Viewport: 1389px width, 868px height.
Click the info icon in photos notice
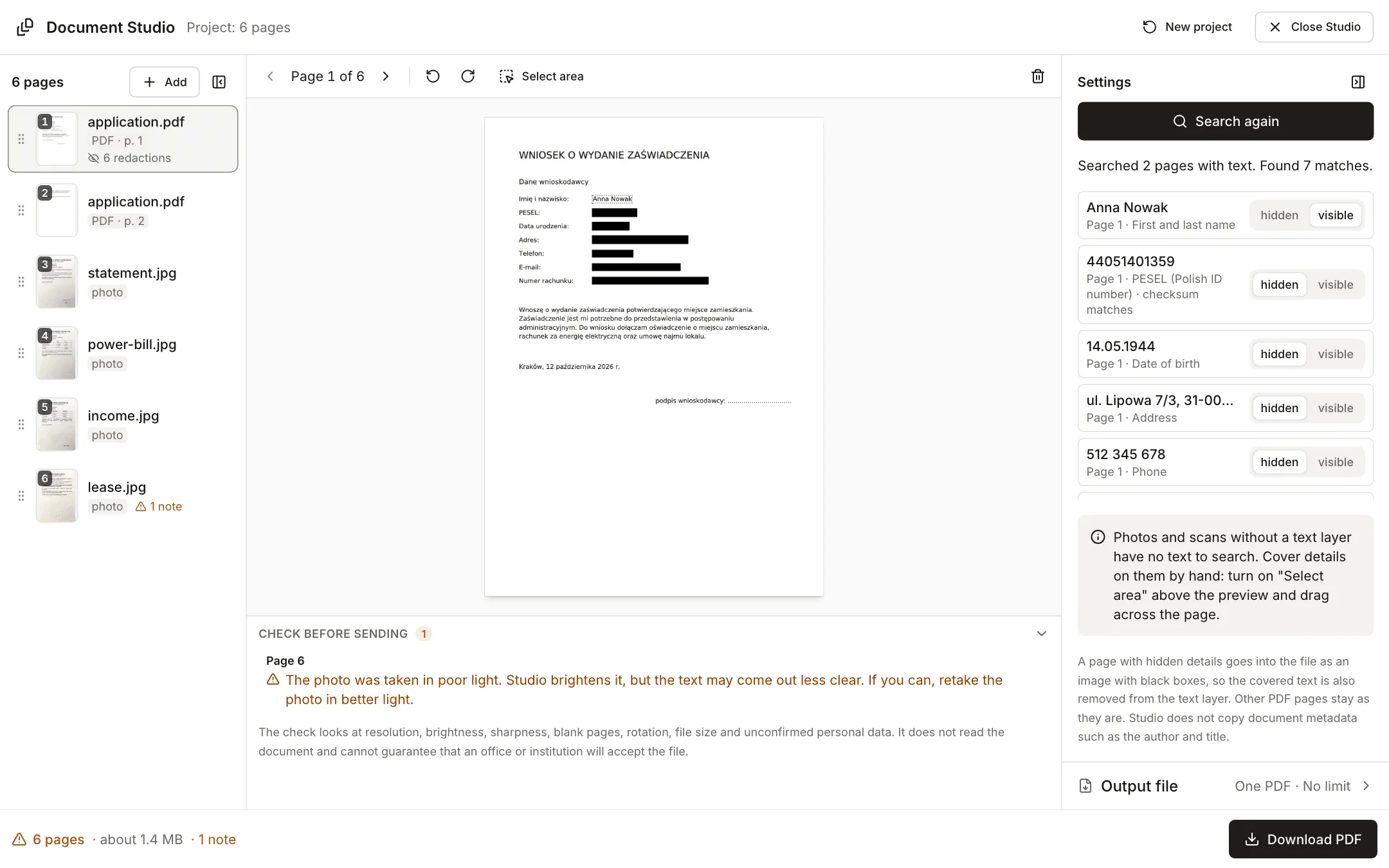point(1098,538)
